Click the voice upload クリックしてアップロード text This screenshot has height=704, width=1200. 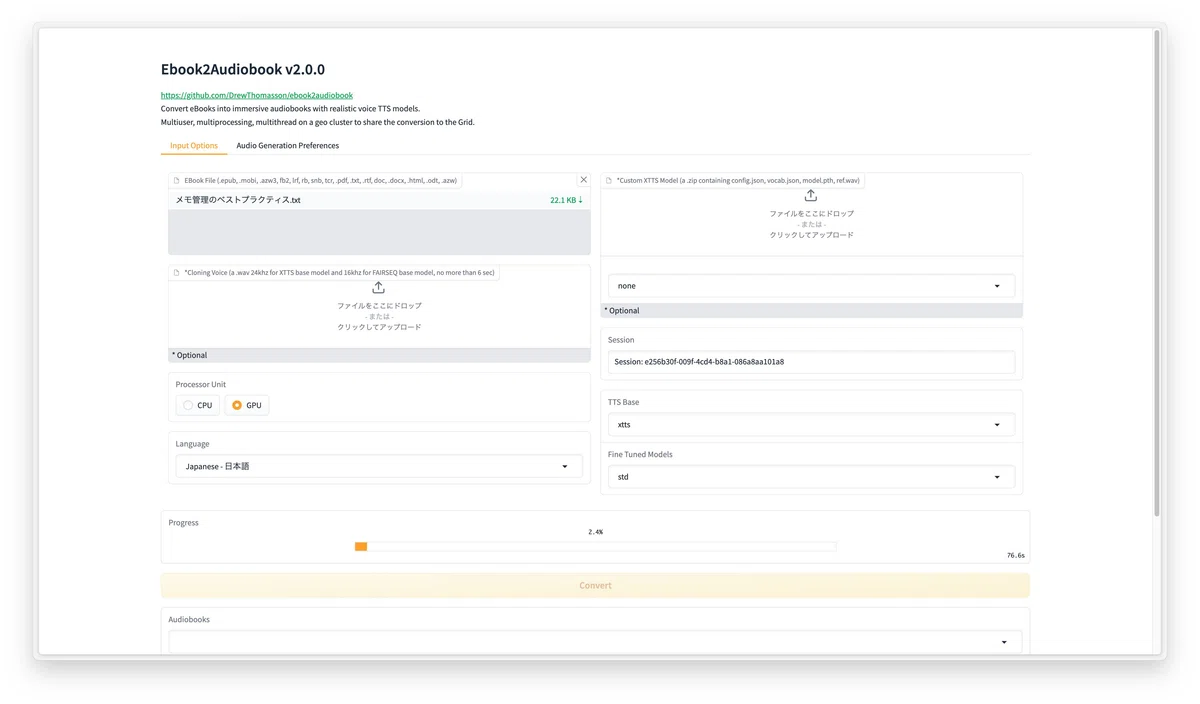point(379,327)
